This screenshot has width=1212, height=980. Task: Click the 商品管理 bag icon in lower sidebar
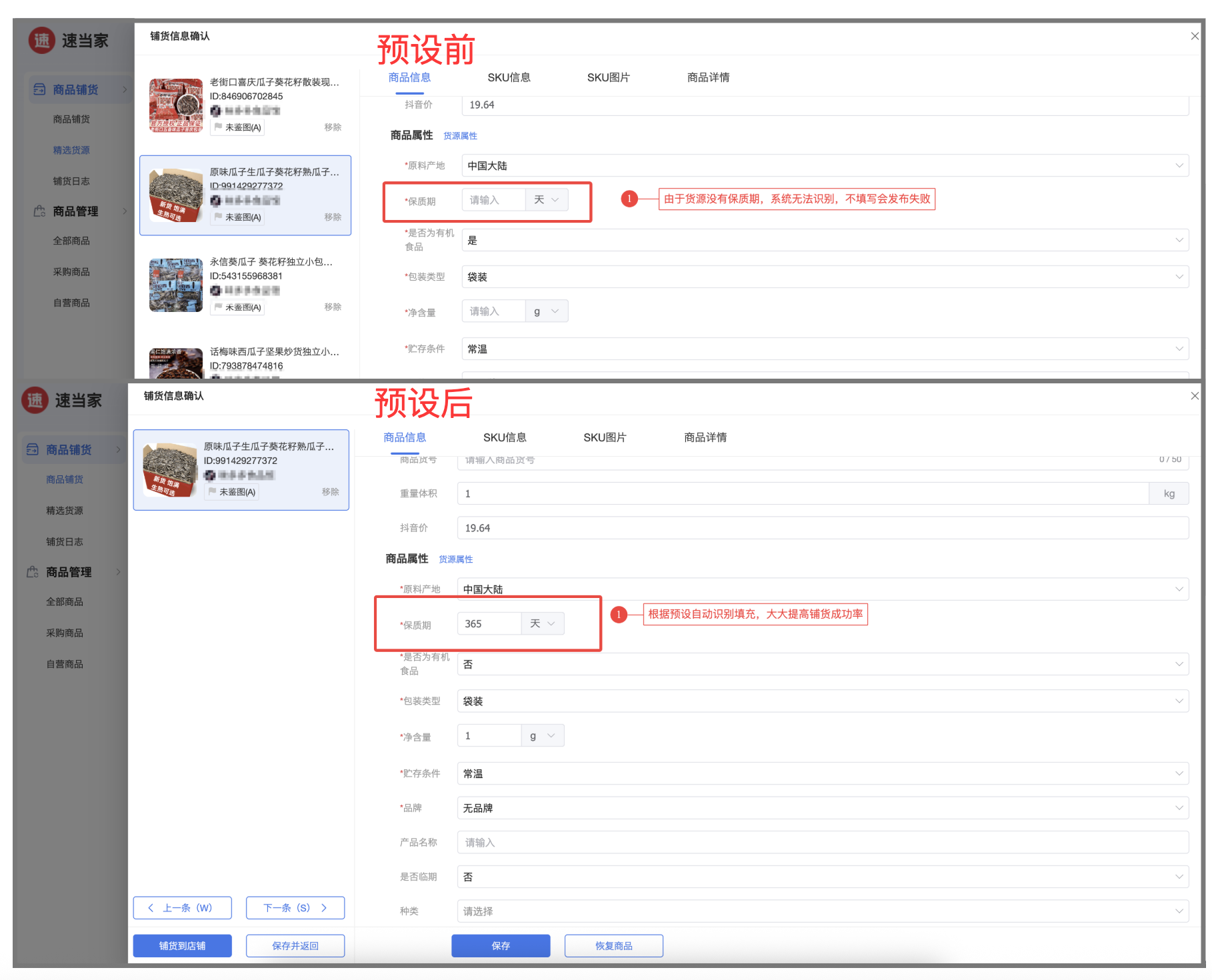point(32,572)
